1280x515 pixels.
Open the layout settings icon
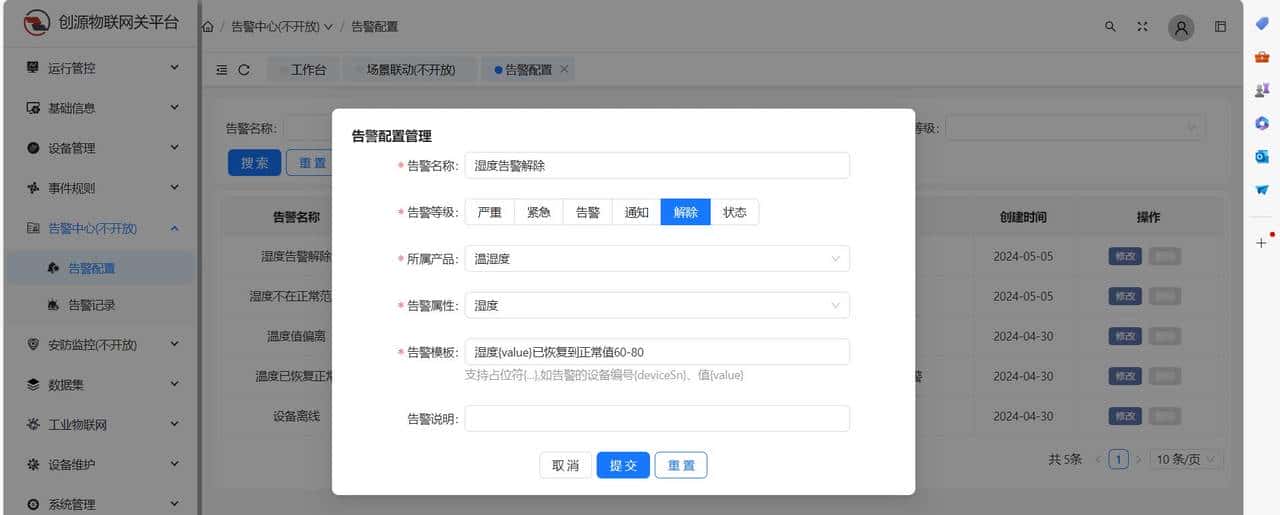point(1221,27)
